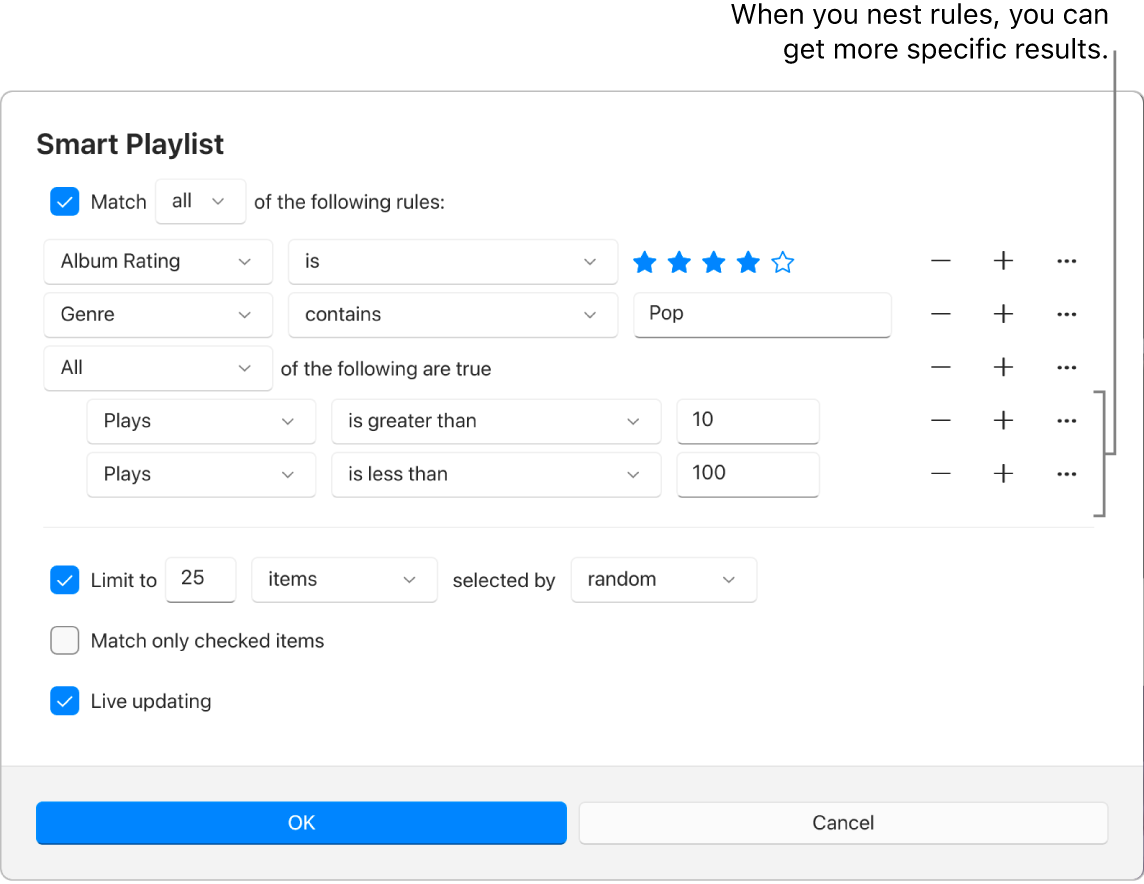Edit the Limit to field showing 25
The image size is (1144, 884).
click(201, 580)
